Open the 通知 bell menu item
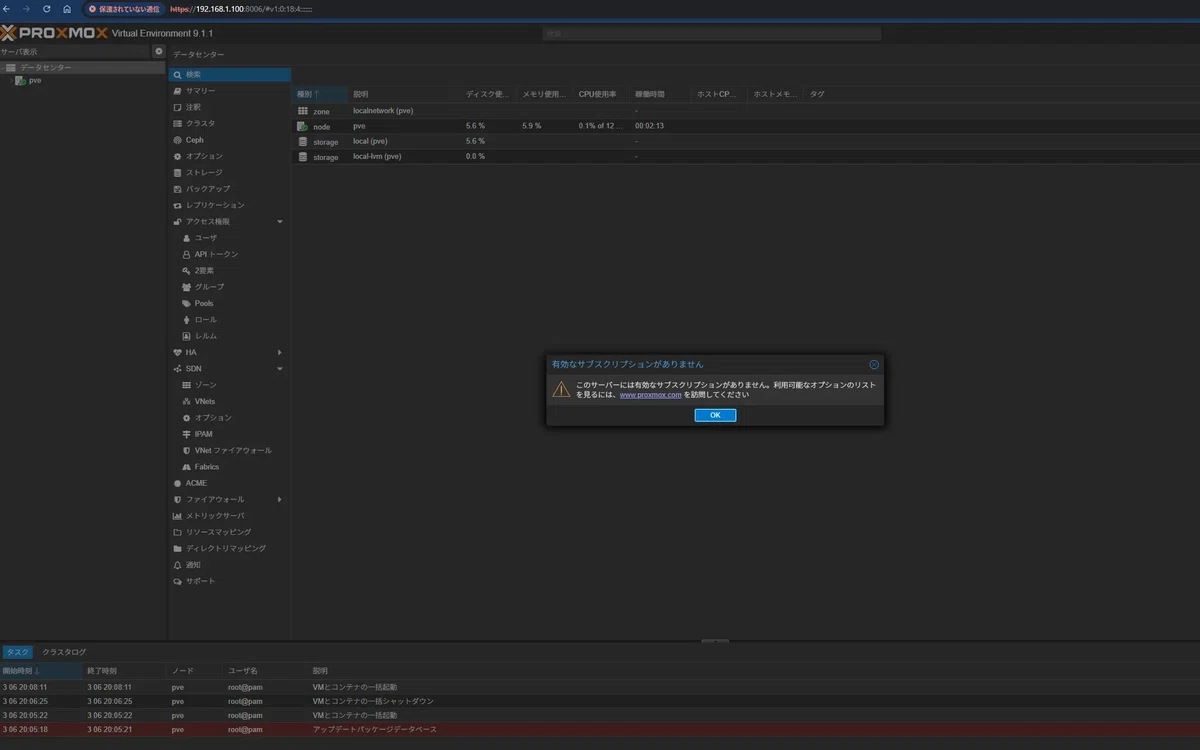Image resolution: width=1200 pixels, height=750 pixels. click(230, 565)
